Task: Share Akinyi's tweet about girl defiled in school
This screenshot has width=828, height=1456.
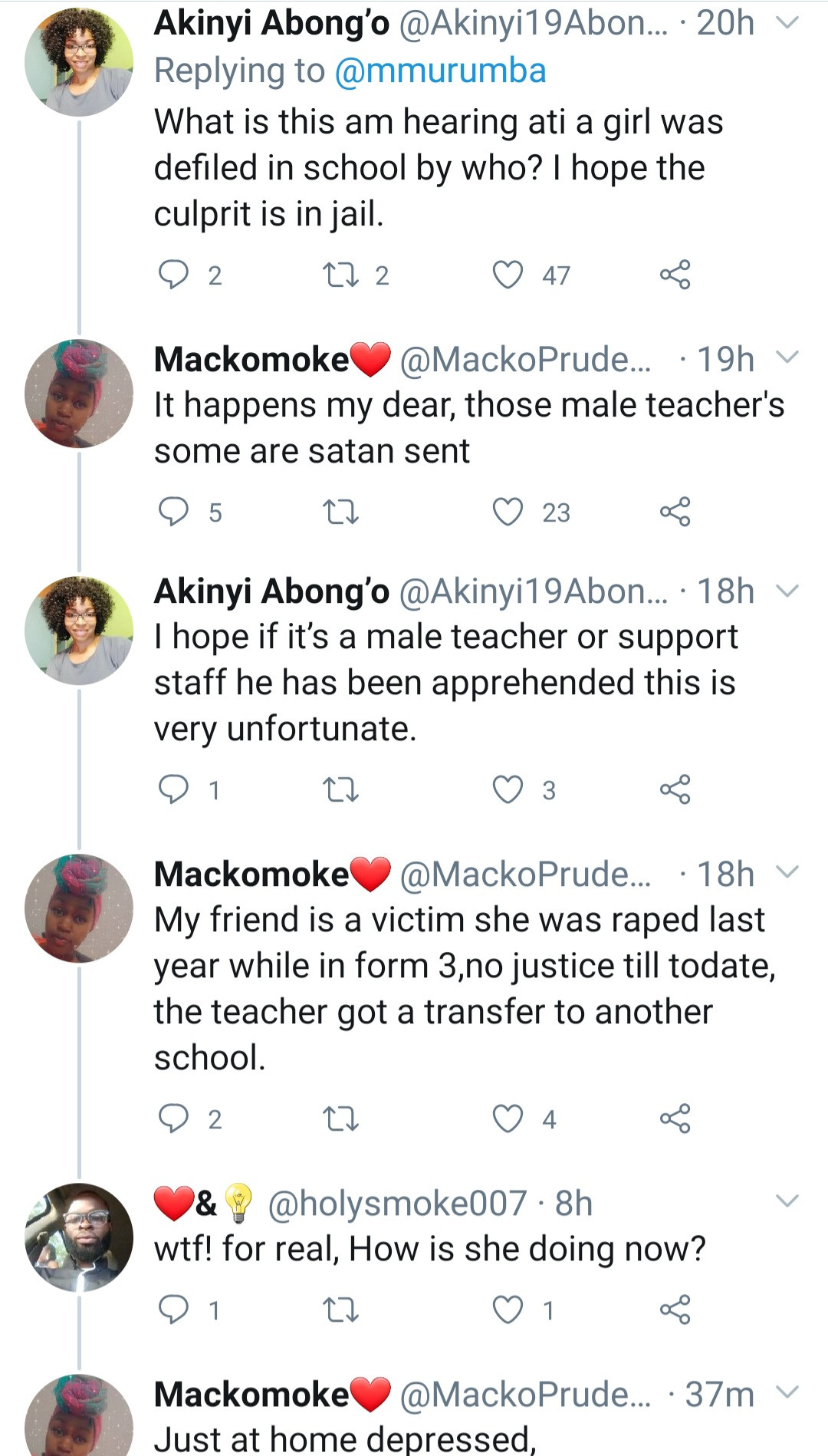Action: (675, 275)
